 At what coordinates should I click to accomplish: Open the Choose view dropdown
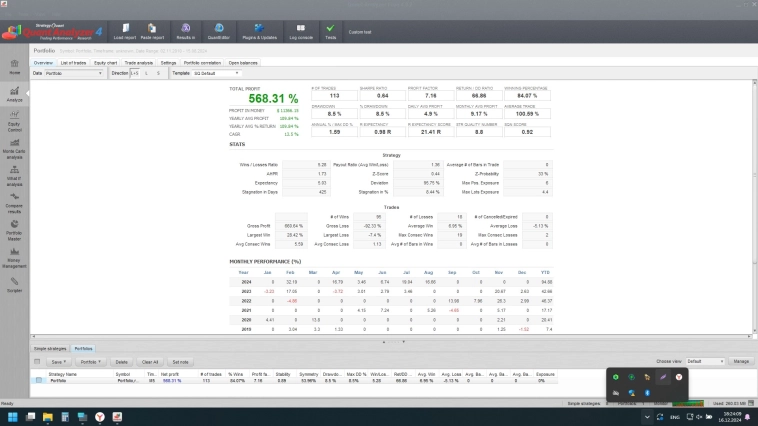[x=705, y=361]
